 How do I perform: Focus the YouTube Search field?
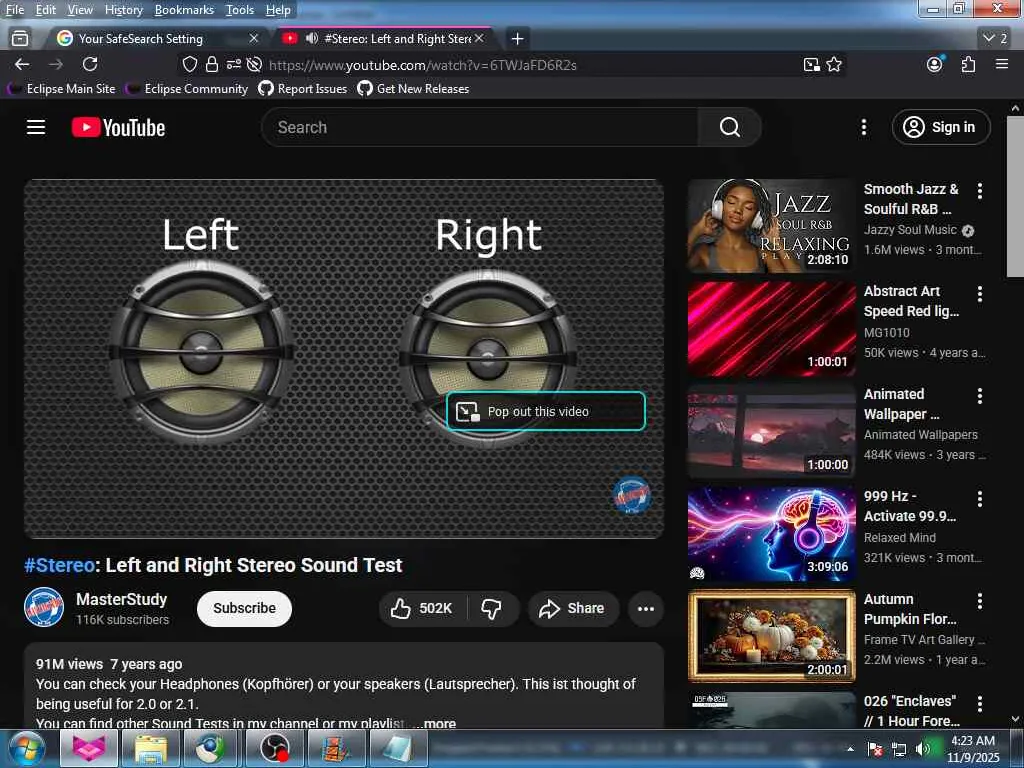point(480,127)
